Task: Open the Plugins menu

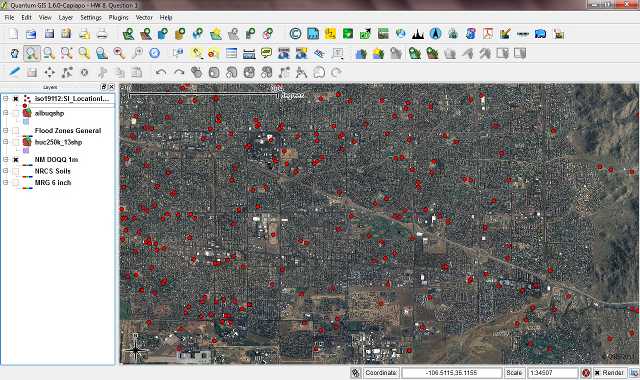Action: [118, 18]
